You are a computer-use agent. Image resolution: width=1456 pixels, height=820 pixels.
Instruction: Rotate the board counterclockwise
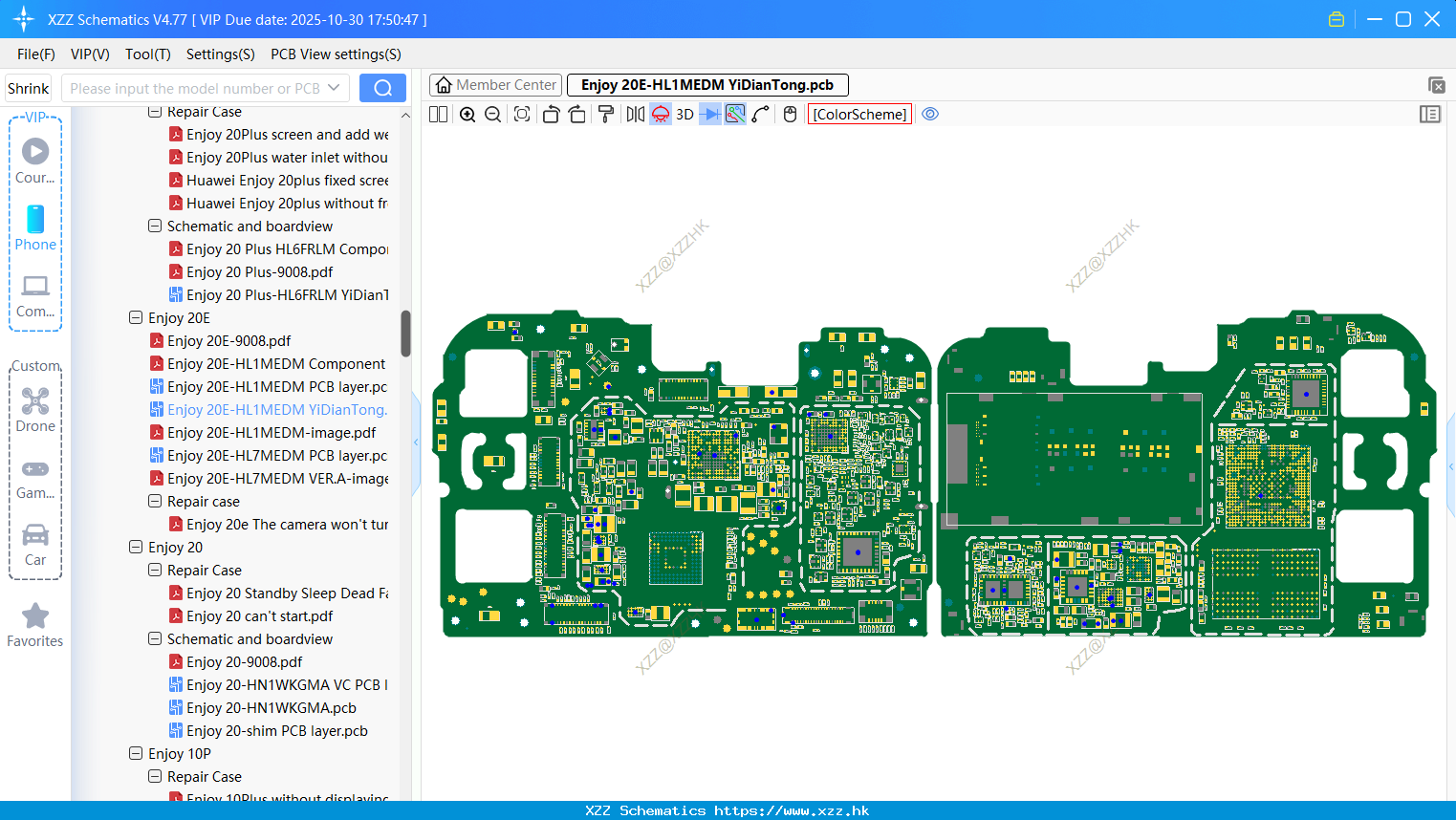point(551,115)
